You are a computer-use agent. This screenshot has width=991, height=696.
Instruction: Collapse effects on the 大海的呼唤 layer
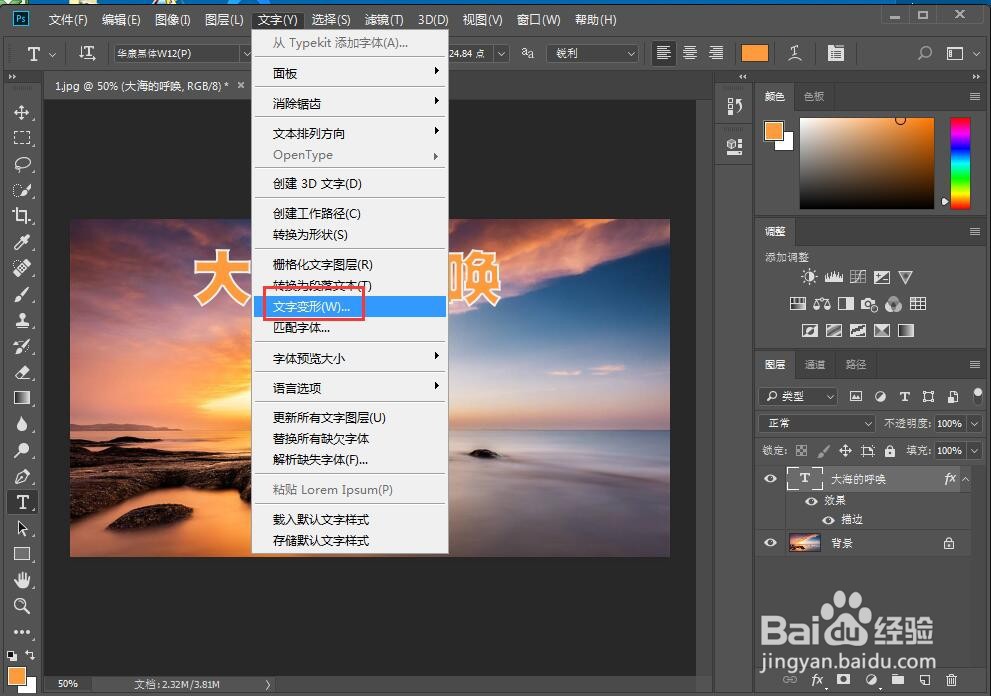[964, 478]
